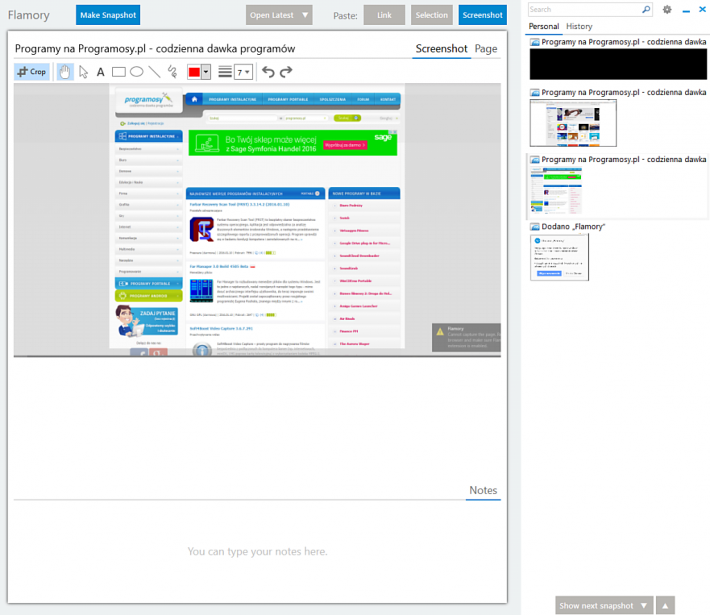The height and width of the screenshot is (615, 710).
Task: Switch to the History tab
Action: tap(579, 26)
